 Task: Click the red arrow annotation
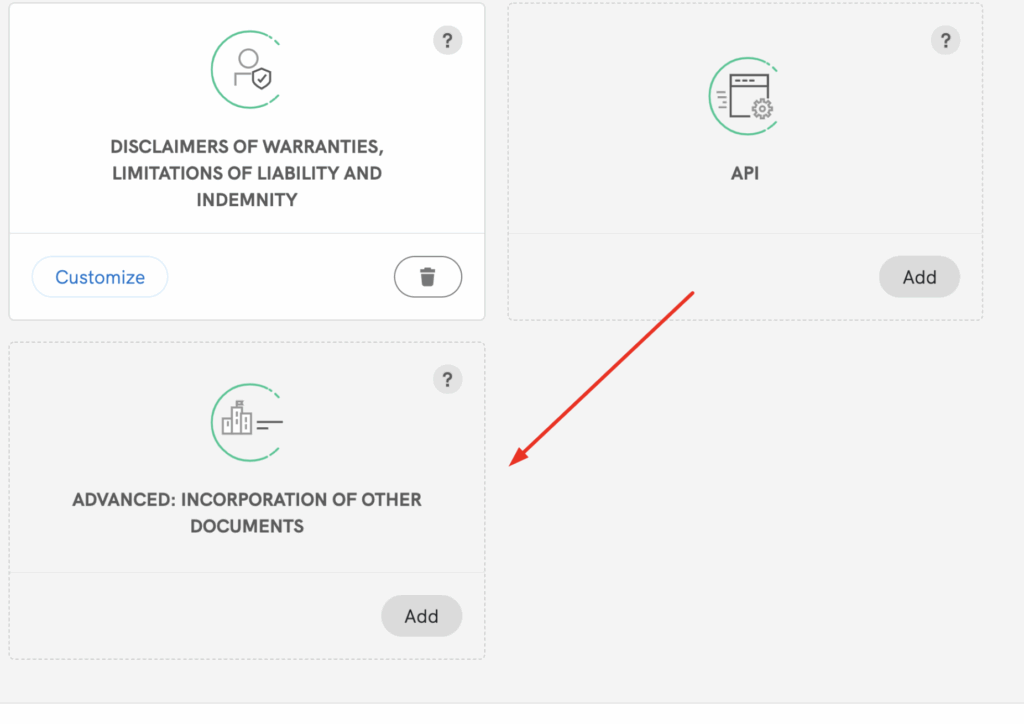tap(602, 379)
